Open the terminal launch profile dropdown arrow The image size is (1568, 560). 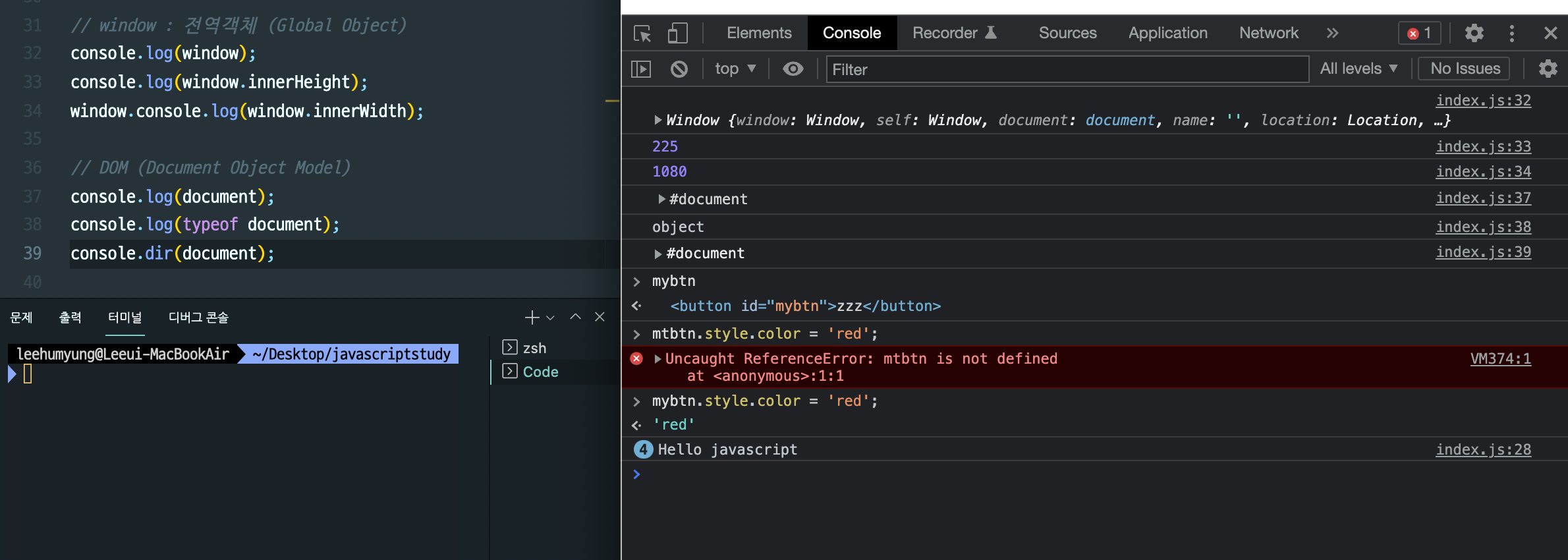pos(551,318)
